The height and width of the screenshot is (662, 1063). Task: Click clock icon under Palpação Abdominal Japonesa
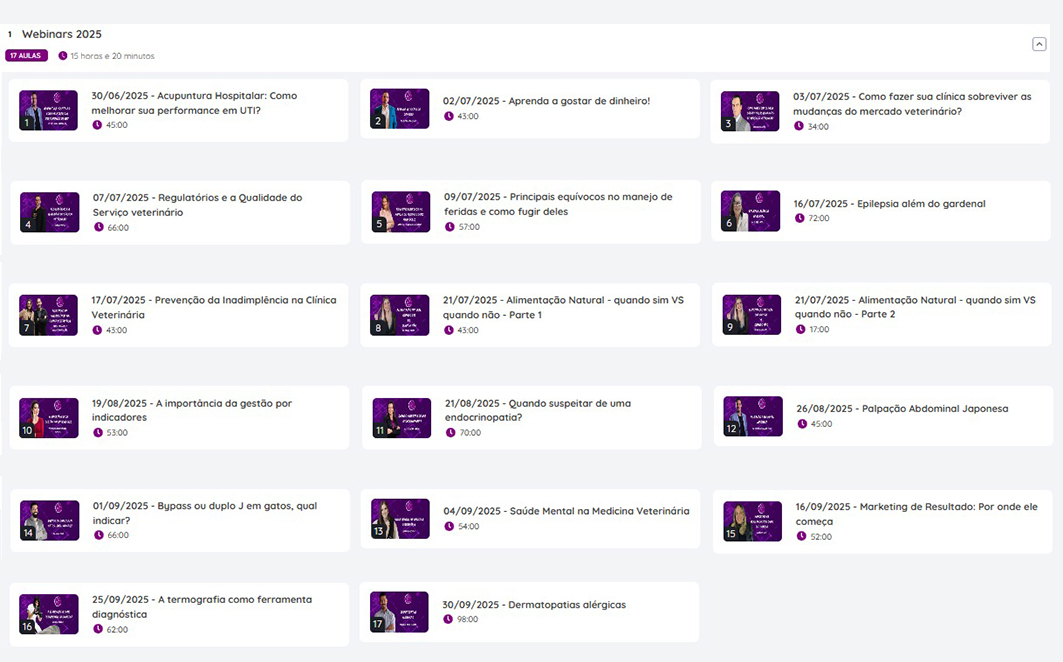point(802,424)
